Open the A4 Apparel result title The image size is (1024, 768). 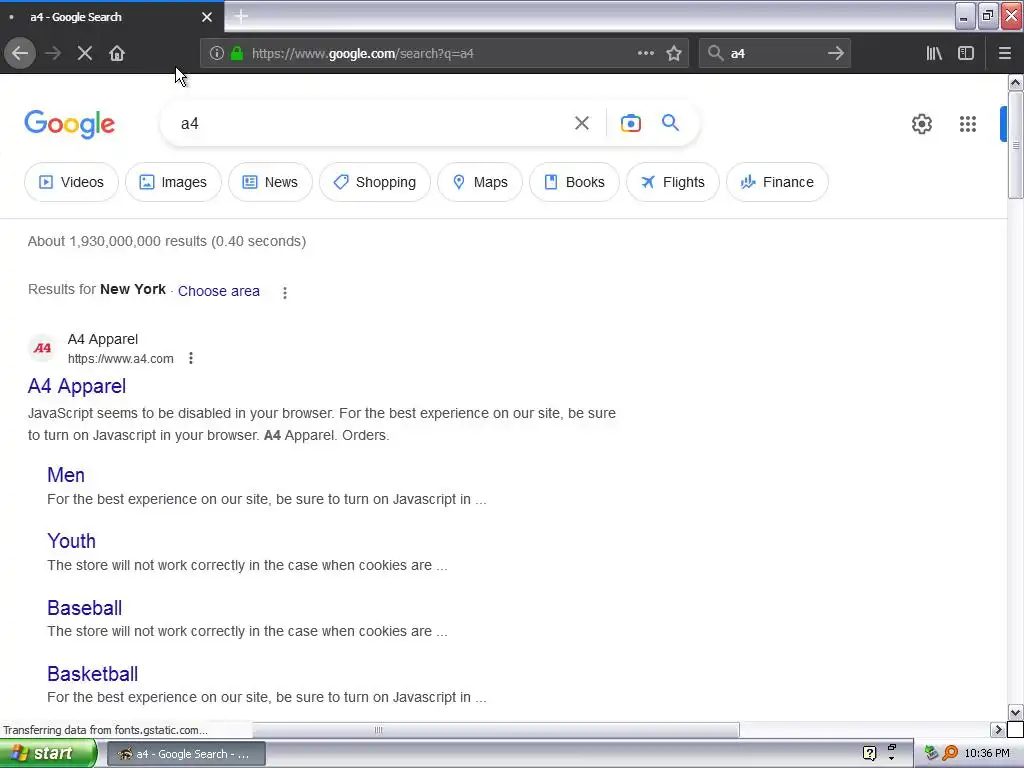point(77,386)
